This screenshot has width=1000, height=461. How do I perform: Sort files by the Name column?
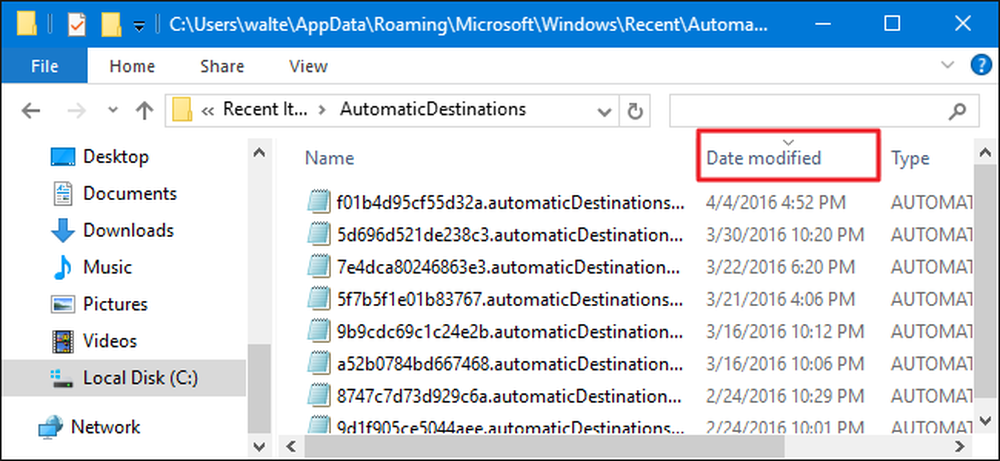(x=330, y=158)
